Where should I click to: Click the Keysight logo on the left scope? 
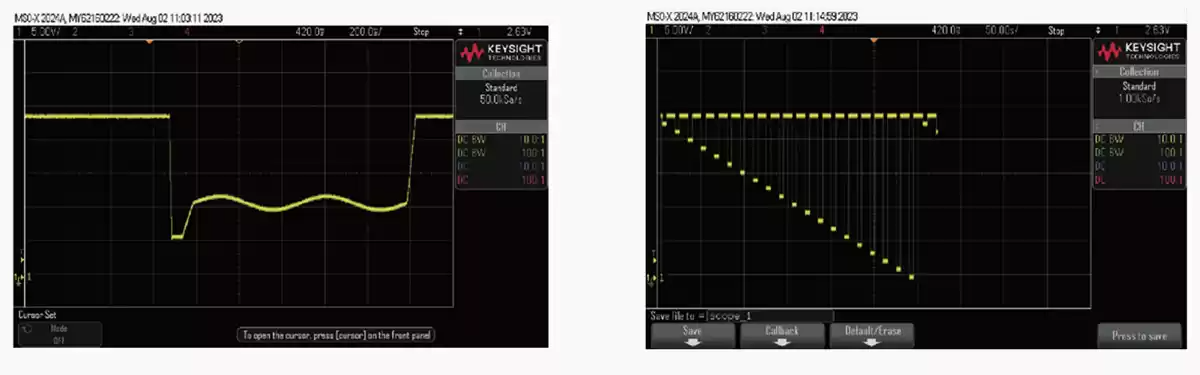tap(502, 52)
